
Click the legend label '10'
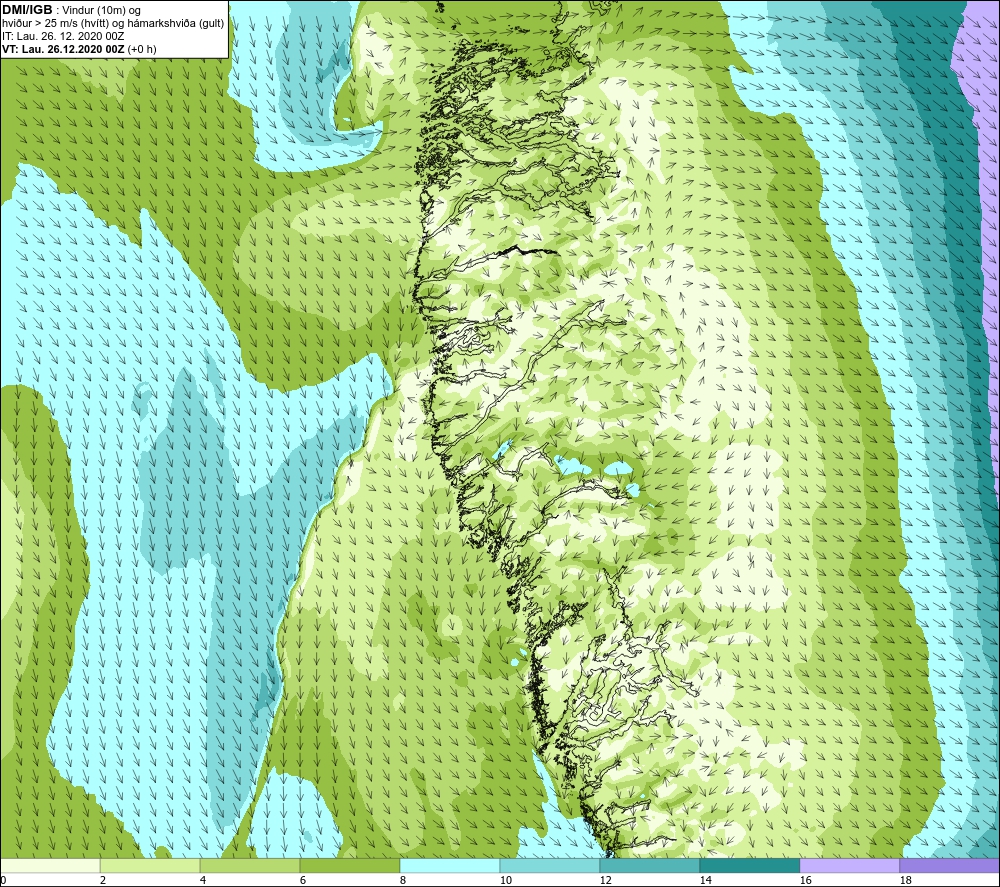coord(505,881)
